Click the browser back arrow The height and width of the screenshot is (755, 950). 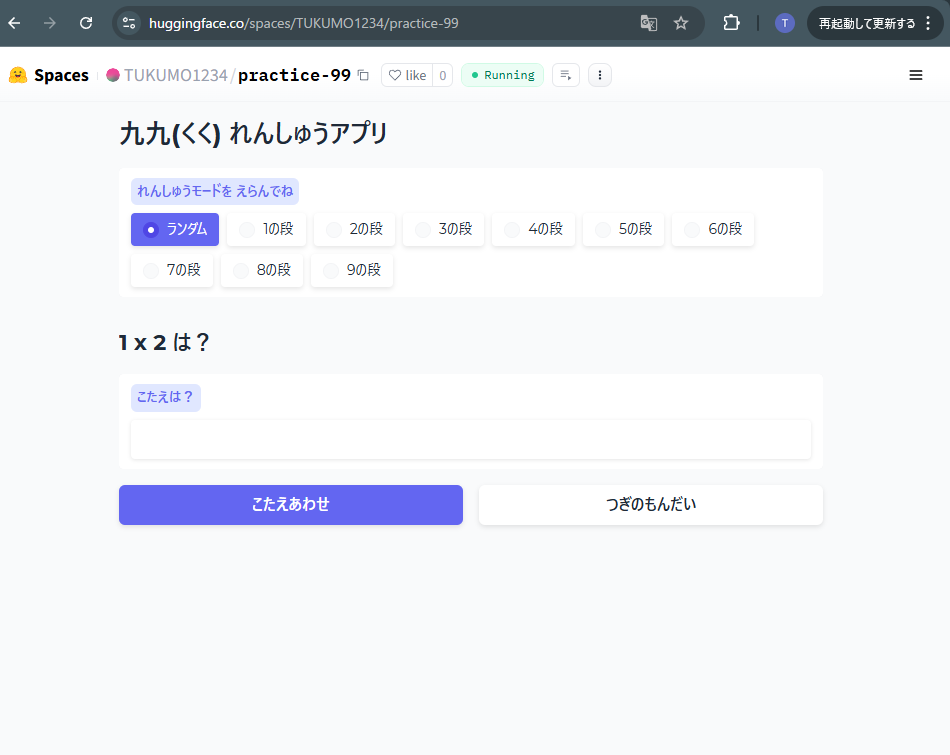coord(15,22)
